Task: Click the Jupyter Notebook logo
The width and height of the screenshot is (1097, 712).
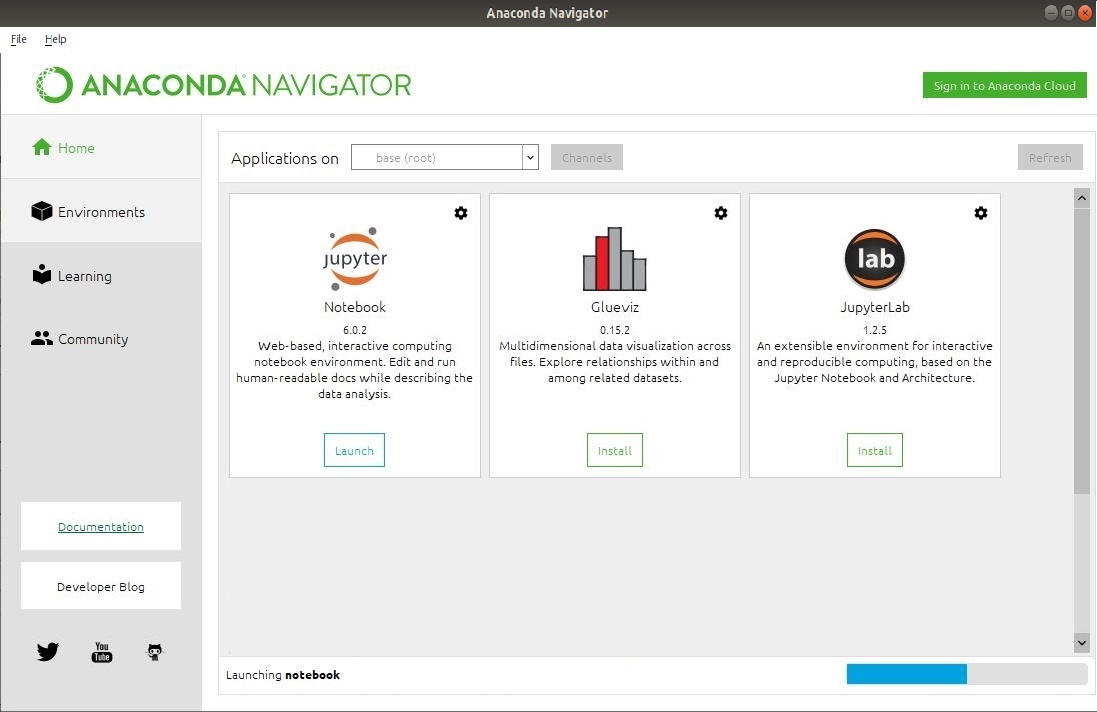Action: (x=355, y=259)
